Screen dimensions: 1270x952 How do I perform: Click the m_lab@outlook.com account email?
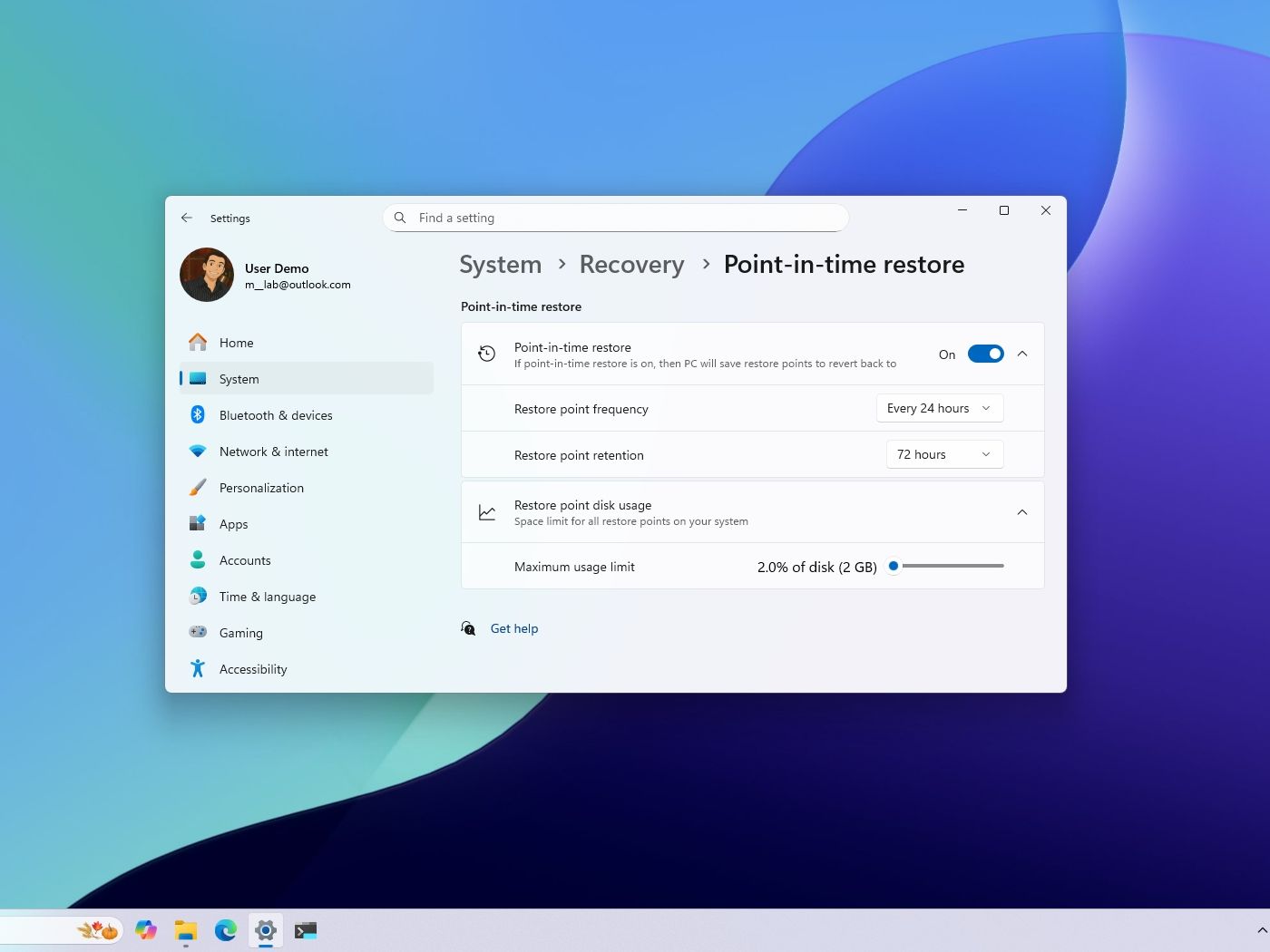[298, 285]
